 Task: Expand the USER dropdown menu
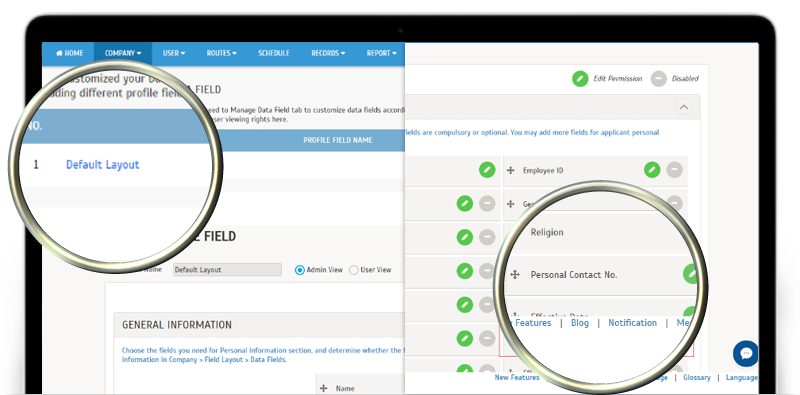point(174,53)
